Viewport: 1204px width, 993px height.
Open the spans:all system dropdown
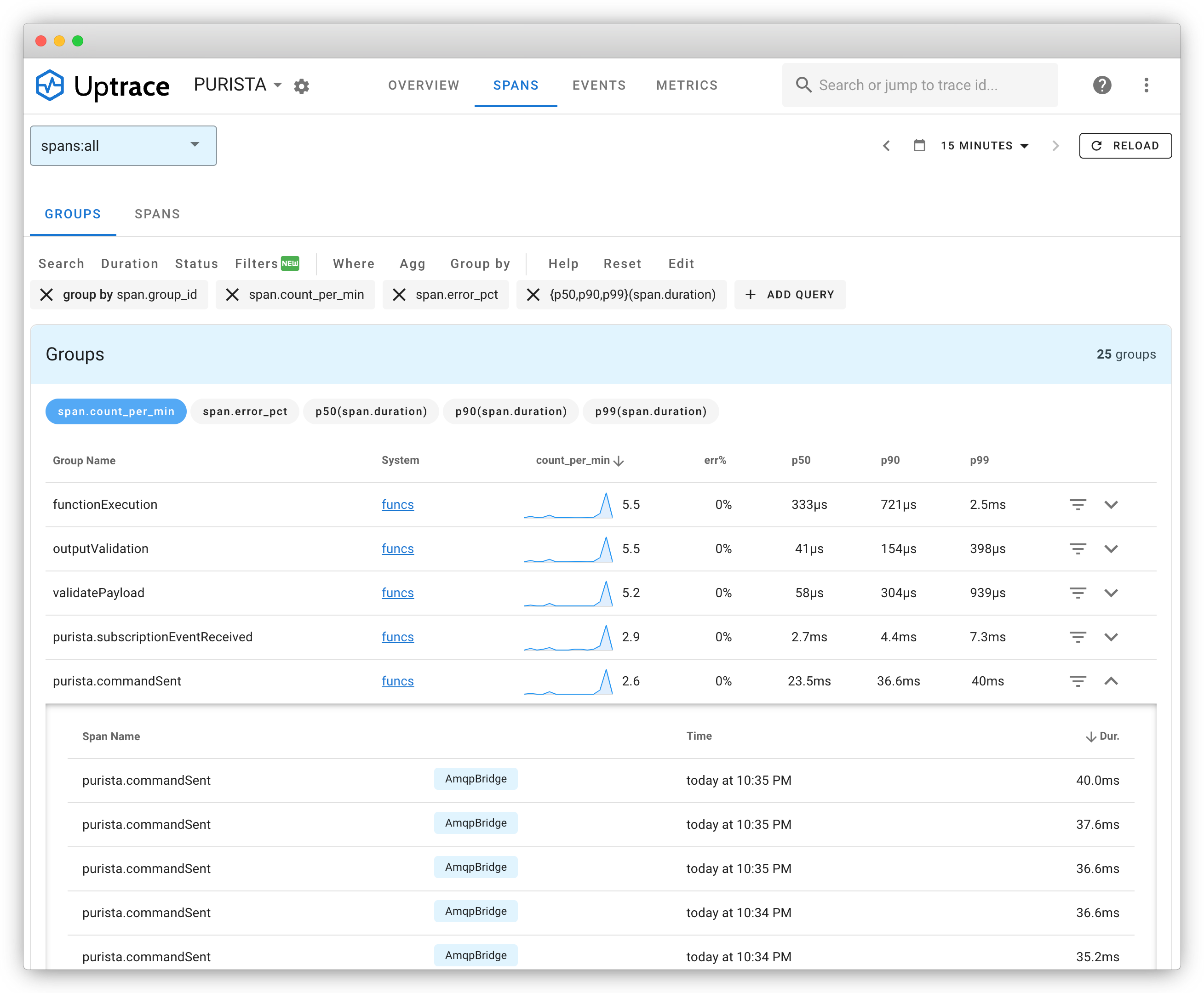pyautogui.click(x=123, y=146)
